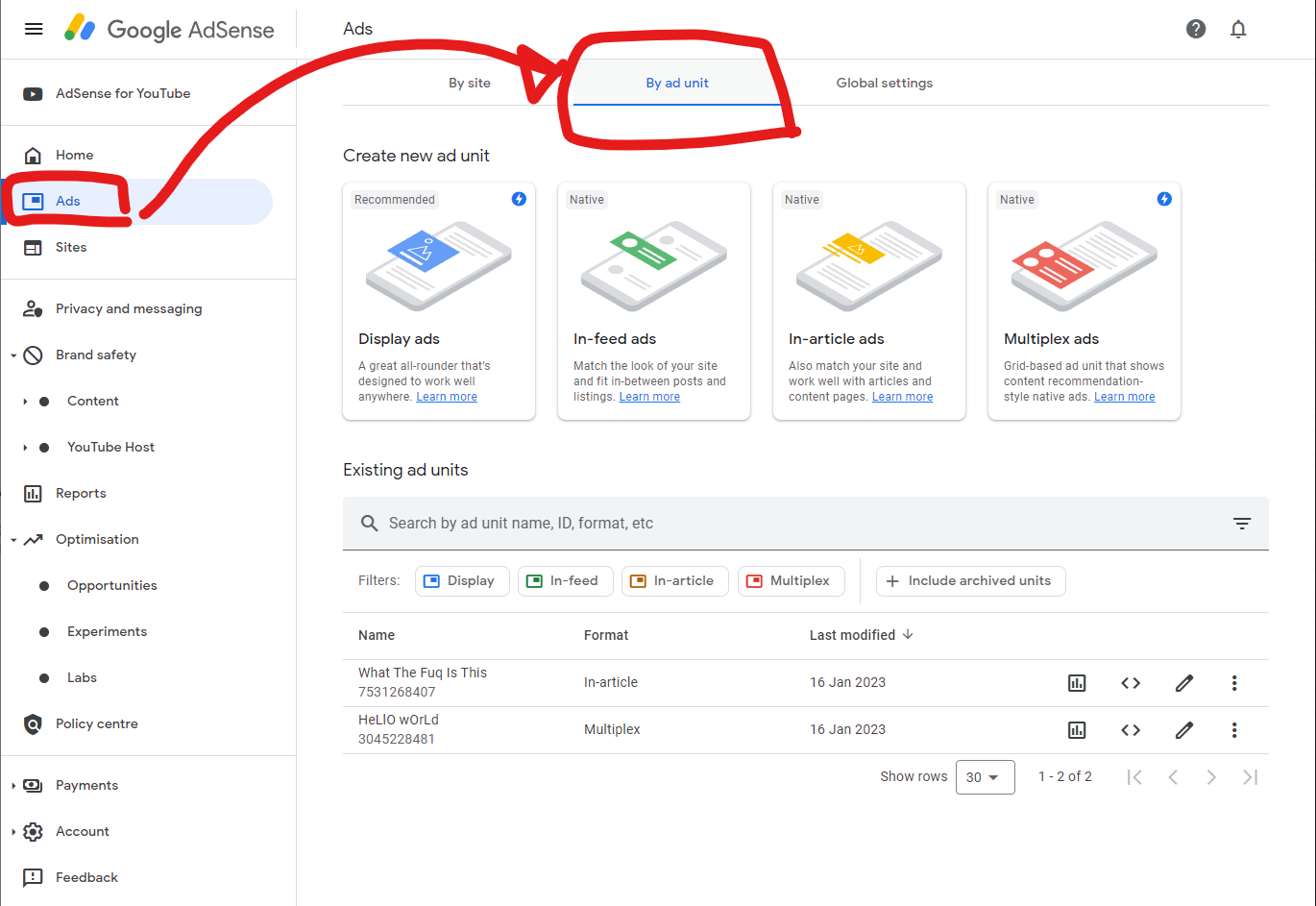Click the Payments banknote icon
1316x906 pixels.
coord(33,785)
